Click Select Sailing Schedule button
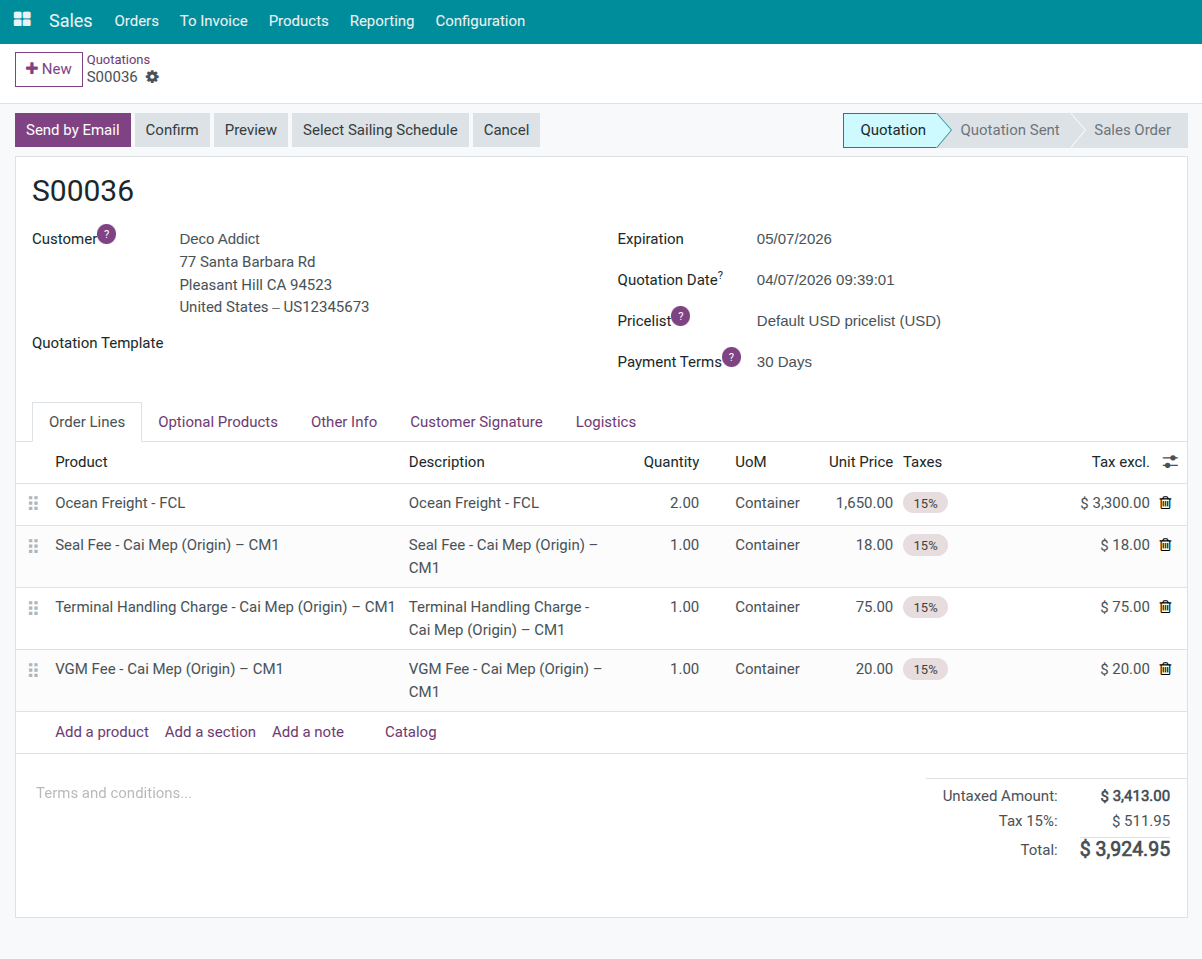The height and width of the screenshot is (959, 1202). (x=380, y=130)
